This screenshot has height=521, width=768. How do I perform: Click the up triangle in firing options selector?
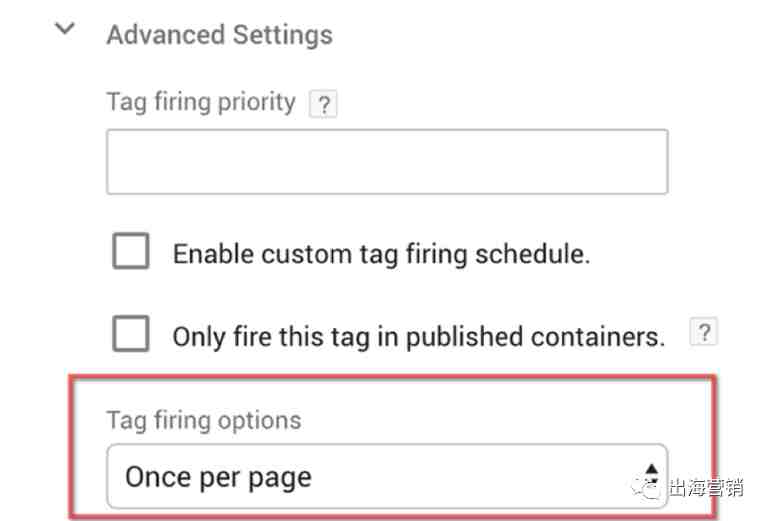pos(651,467)
